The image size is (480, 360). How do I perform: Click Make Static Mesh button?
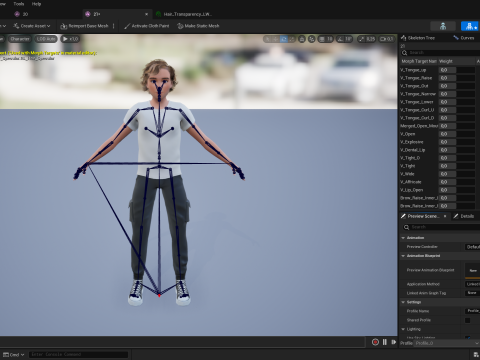click(198, 26)
